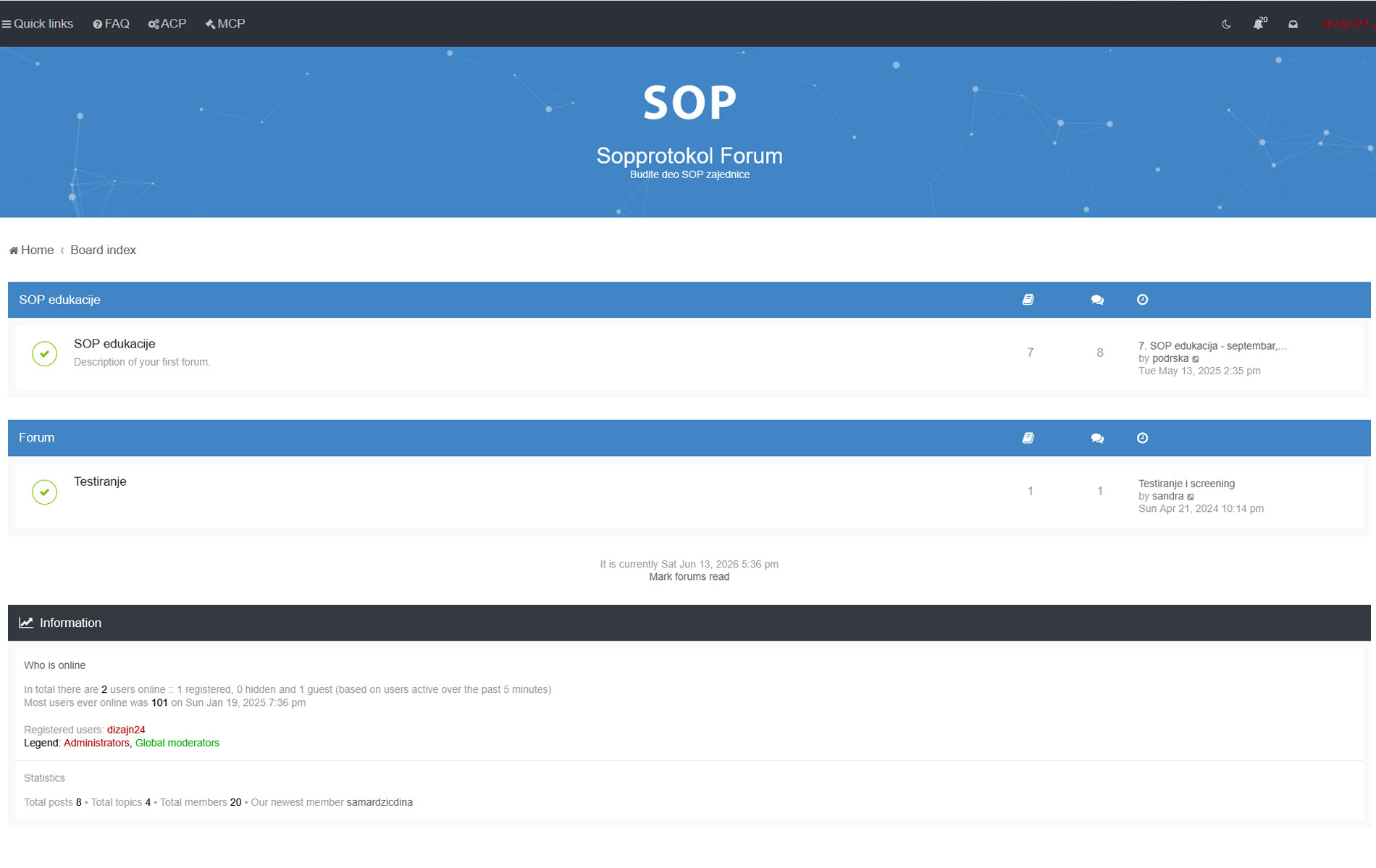Screen dimensions: 1376x868
Task: Open the SOP edukacije forum
Action: [x=114, y=344]
